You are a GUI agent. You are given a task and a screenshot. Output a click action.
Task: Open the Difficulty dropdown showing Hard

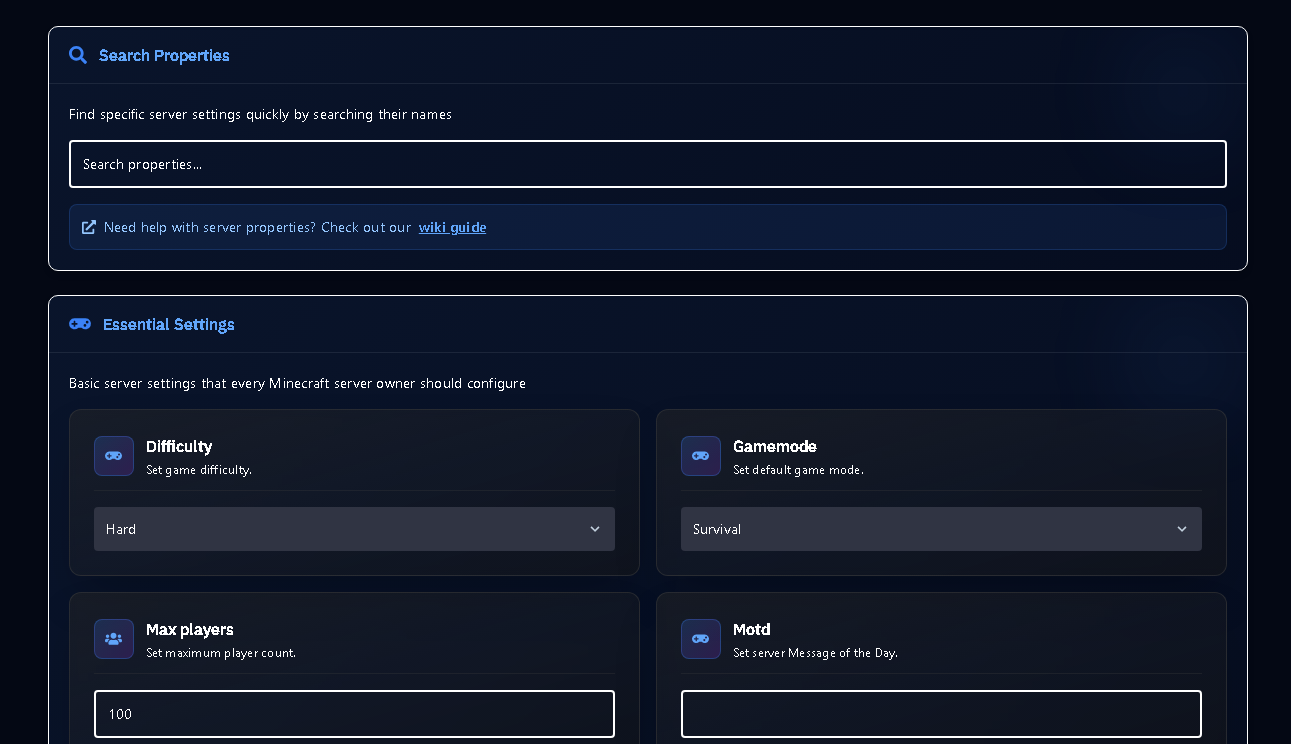click(354, 528)
